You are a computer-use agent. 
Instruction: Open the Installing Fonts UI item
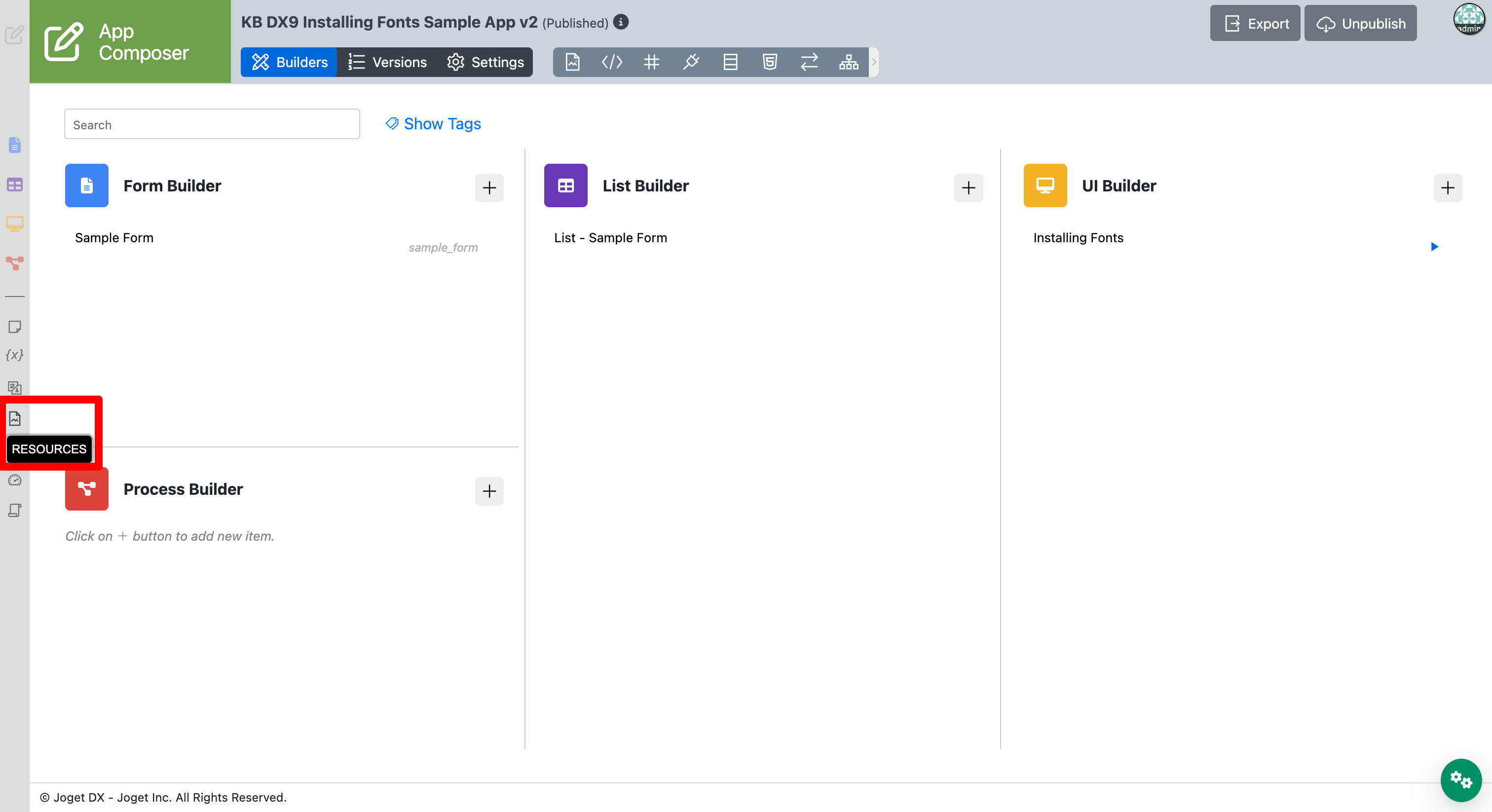click(1078, 238)
